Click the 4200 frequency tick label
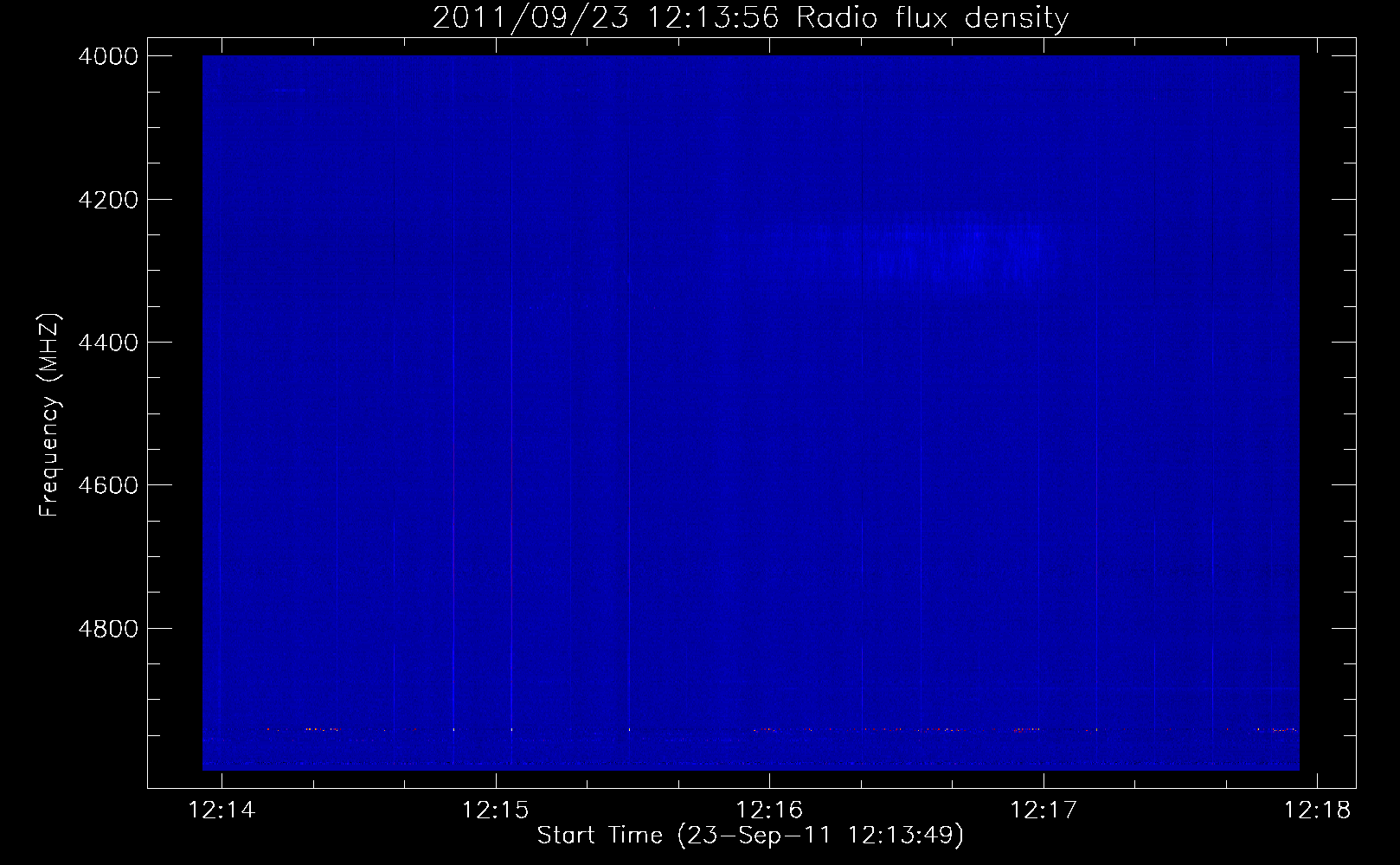The image size is (1400, 865). coord(108,199)
